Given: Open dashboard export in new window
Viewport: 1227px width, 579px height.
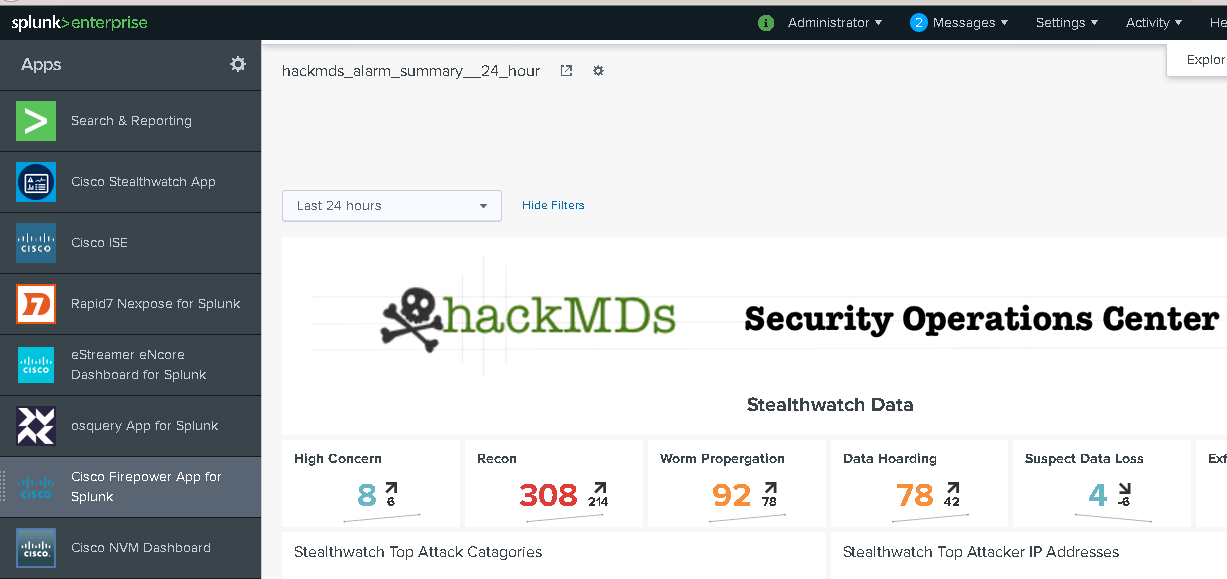Looking at the screenshot, I should point(566,70).
